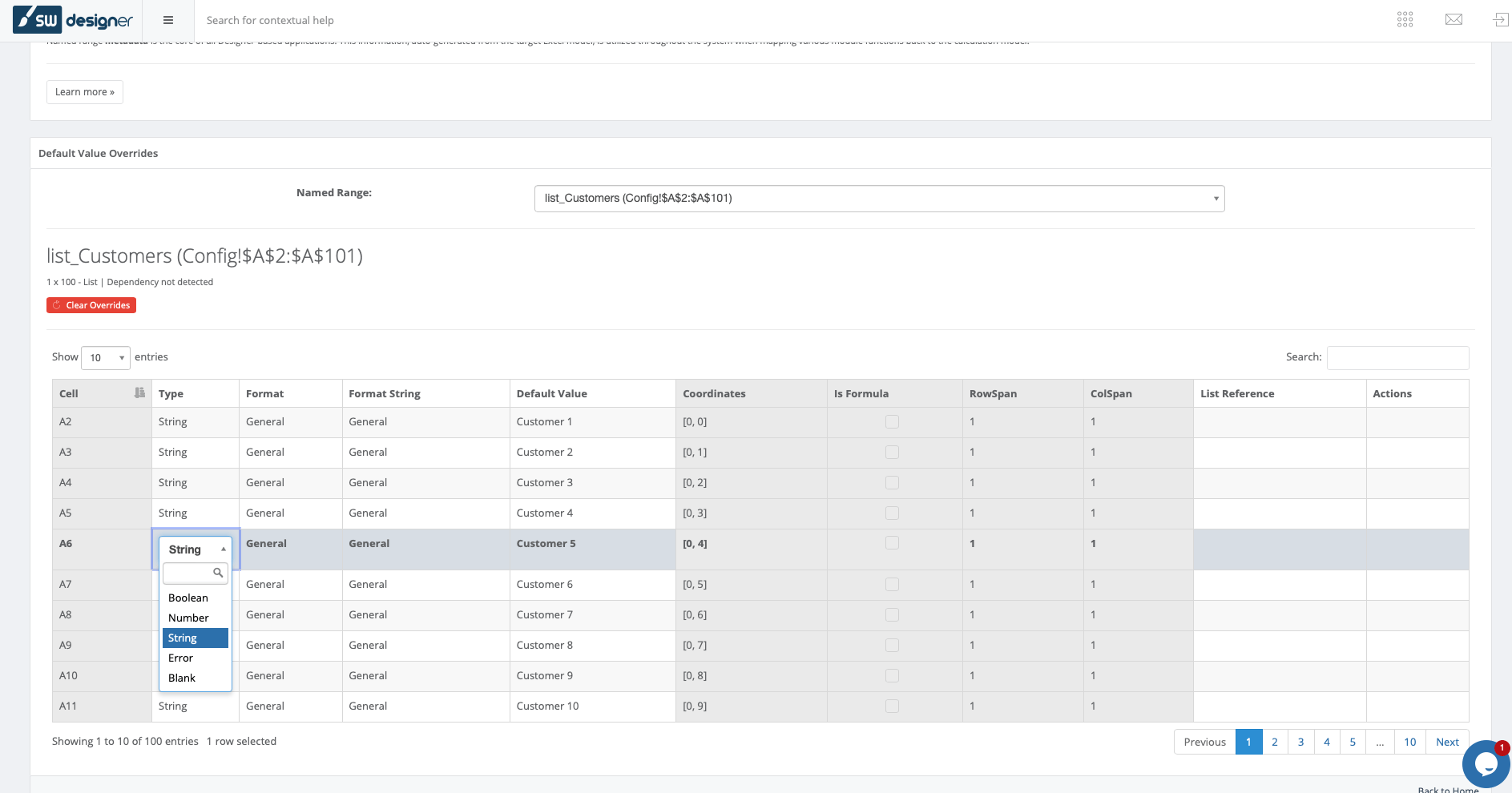The width and height of the screenshot is (1512, 793).
Task: Sort by the Default Value header
Action: (593, 393)
